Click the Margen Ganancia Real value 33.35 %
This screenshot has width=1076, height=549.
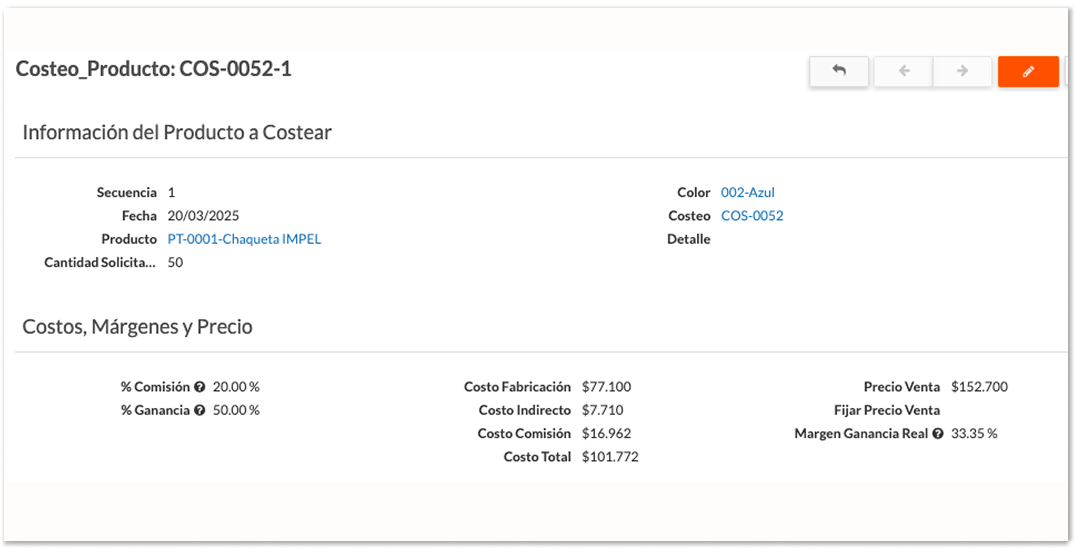pyautogui.click(x=974, y=434)
